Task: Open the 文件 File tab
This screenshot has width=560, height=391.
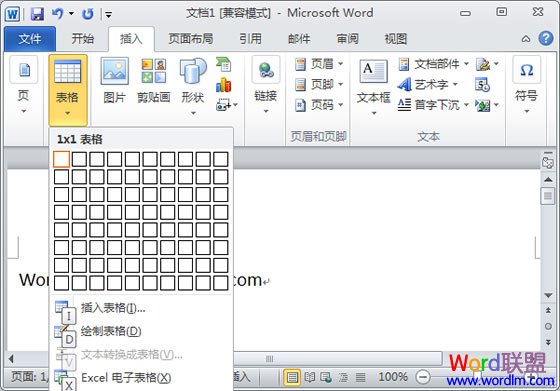Action: [x=30, y=39]
